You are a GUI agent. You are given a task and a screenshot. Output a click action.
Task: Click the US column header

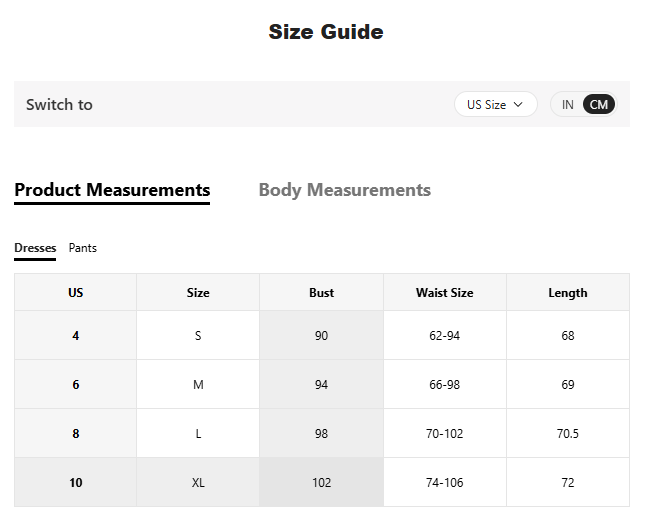click(75, 293)
